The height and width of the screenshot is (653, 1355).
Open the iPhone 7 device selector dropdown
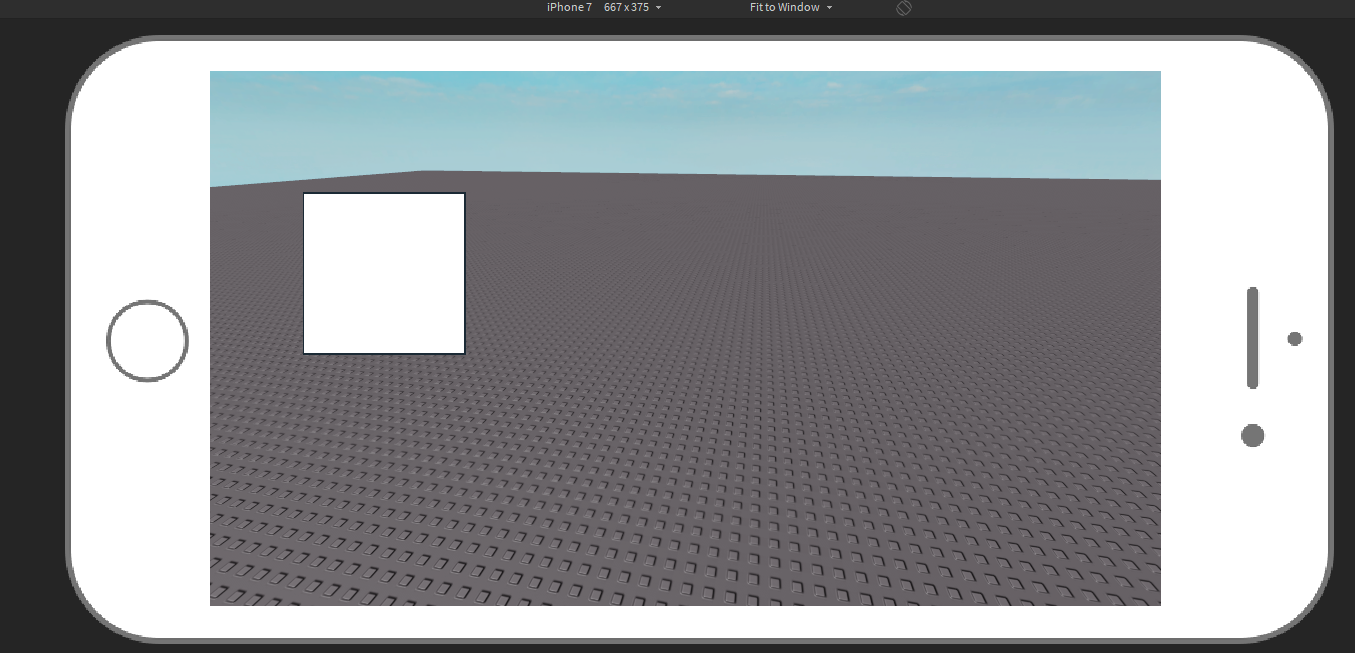pyautogui.click(x=604, y=8)
